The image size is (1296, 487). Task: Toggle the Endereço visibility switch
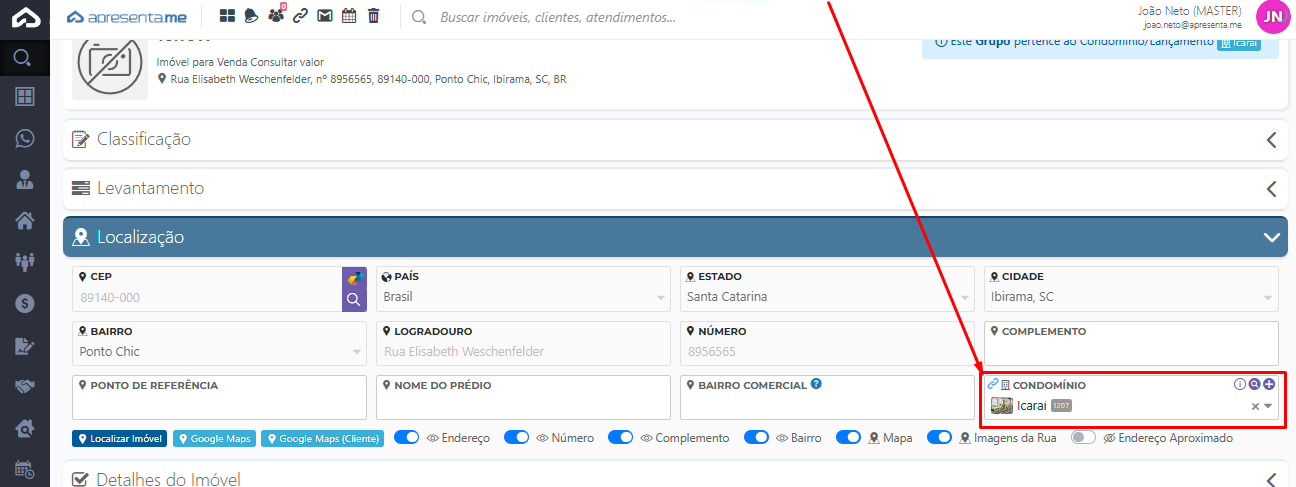(x=406, y=438)
